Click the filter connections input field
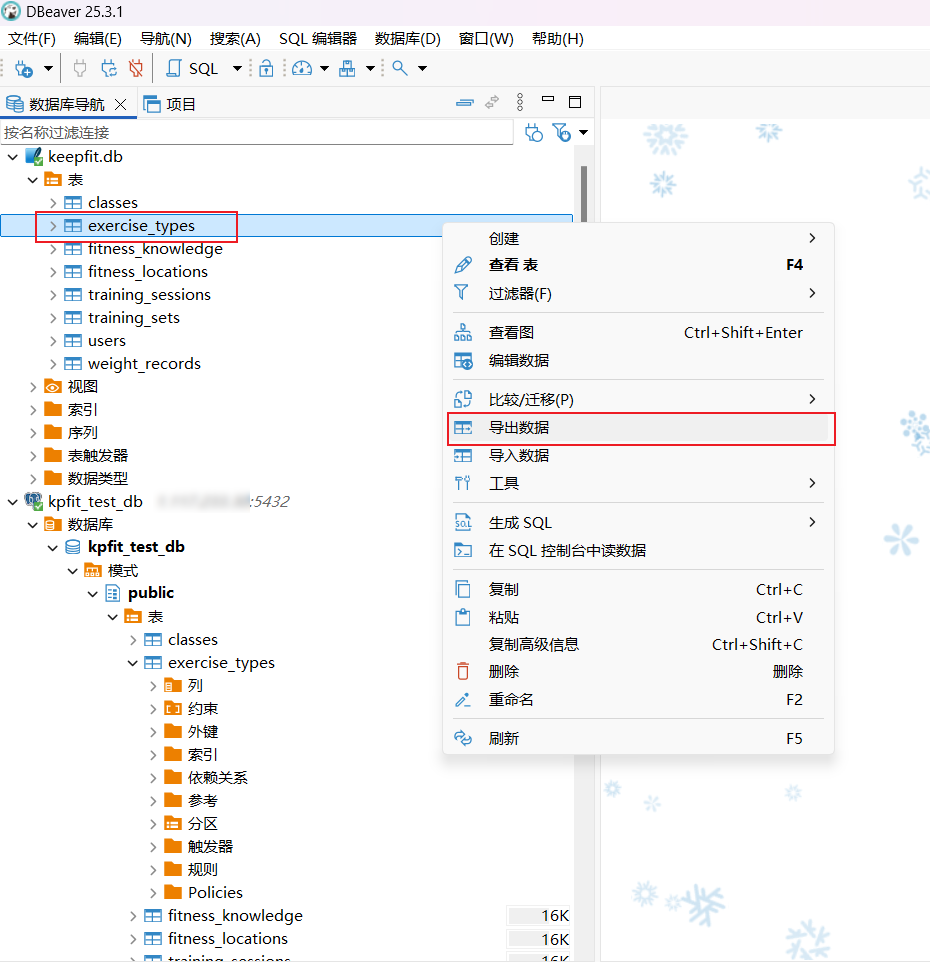Viewport: 930px width, 962px height. coord(257,133)
